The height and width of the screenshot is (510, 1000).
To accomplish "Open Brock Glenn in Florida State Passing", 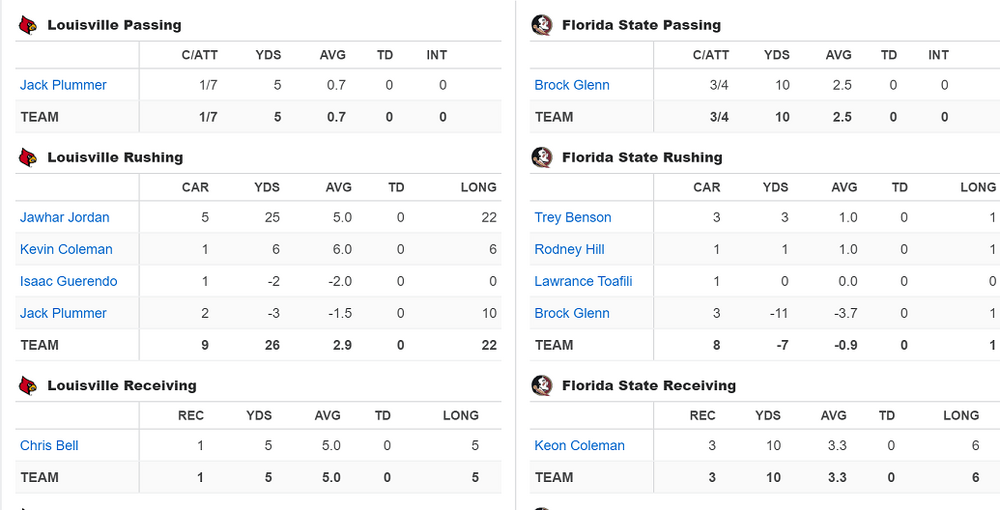I will (572, 85).
